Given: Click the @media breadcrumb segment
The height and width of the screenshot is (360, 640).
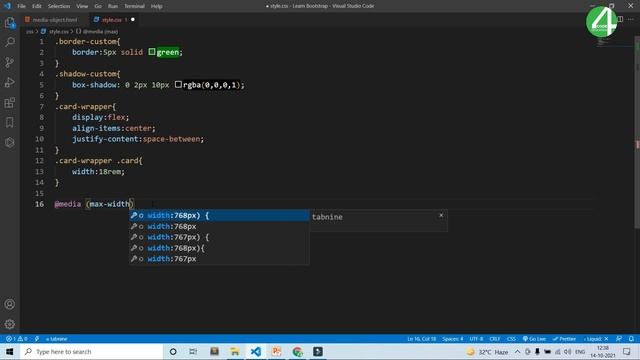Looking at the screenshot, I should [97, 31].
